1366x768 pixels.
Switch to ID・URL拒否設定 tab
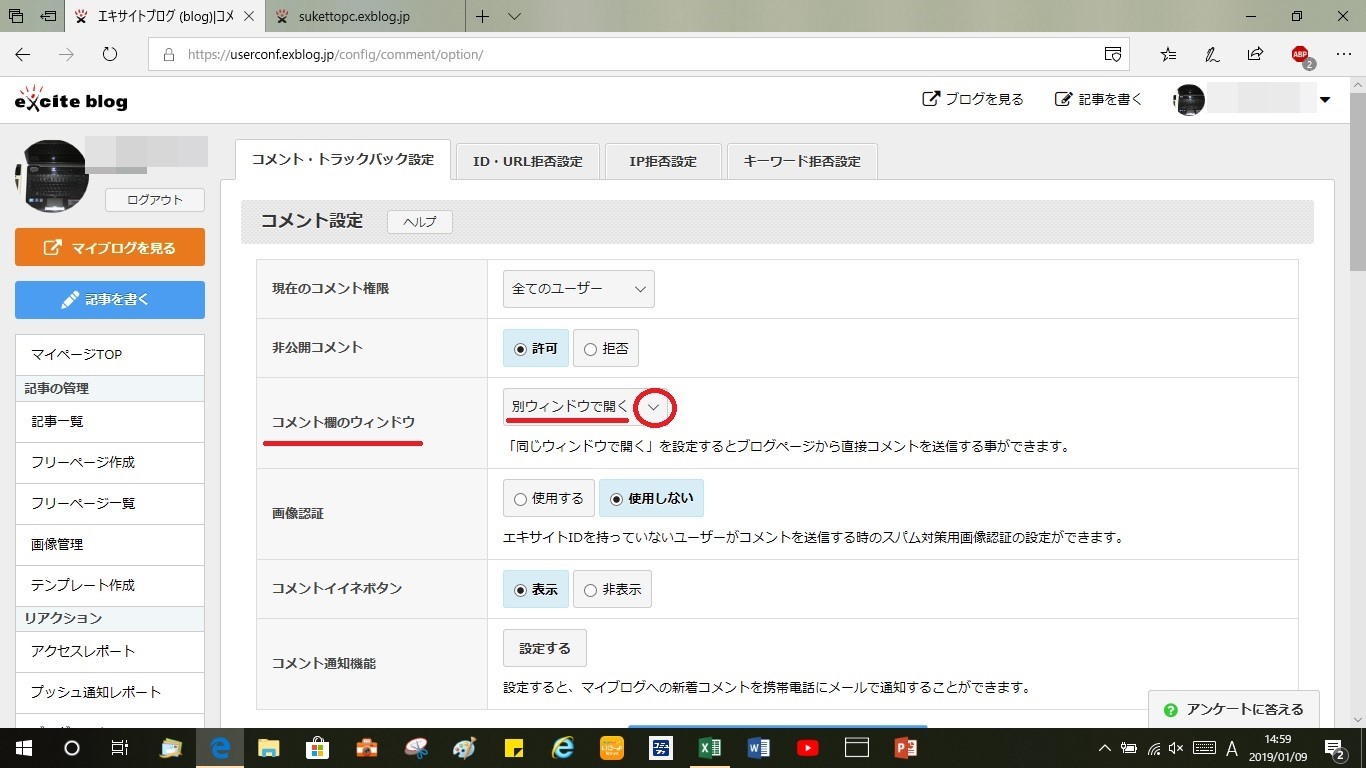527,161
